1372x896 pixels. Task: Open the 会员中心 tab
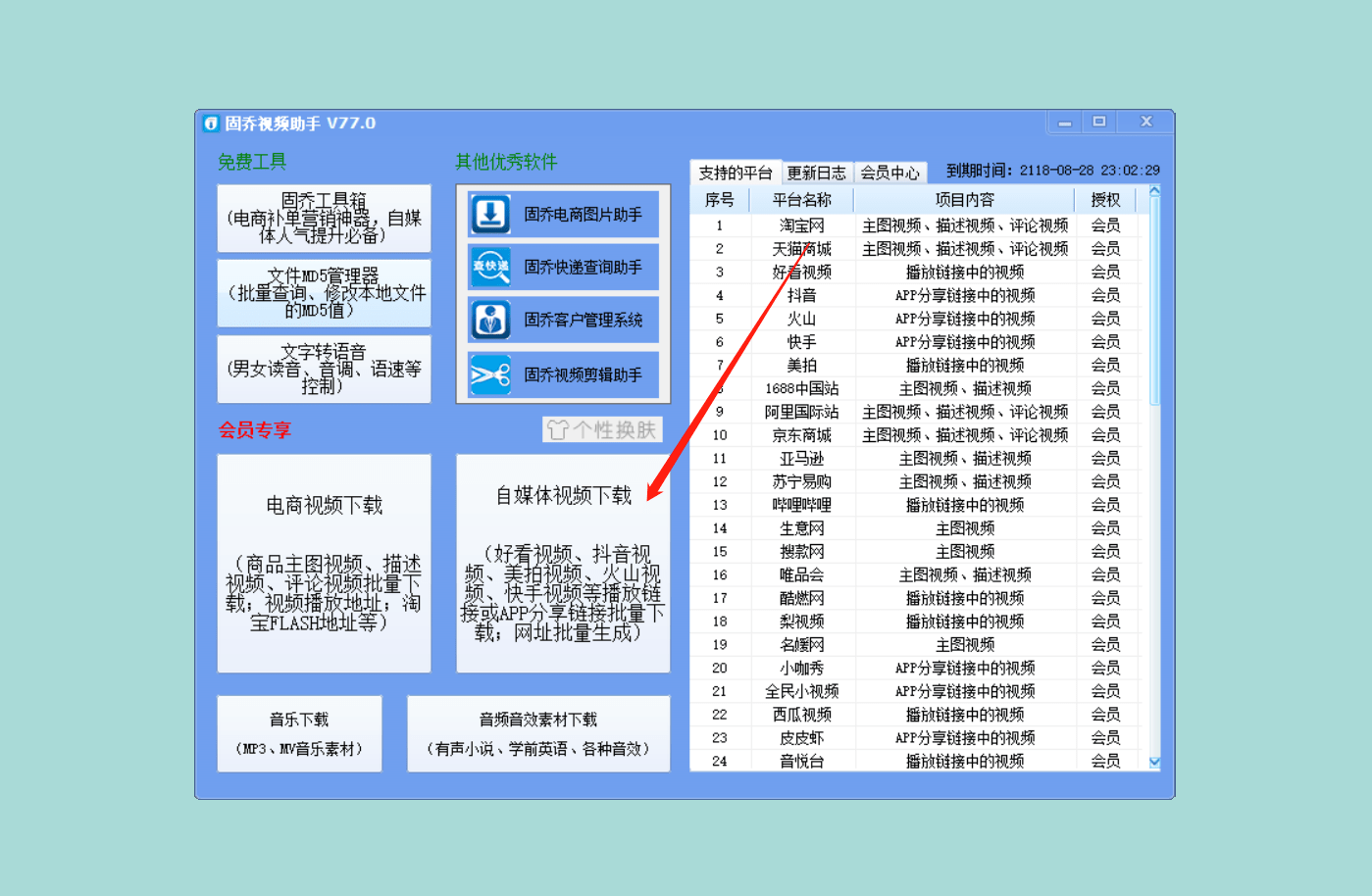pos(890,172)
